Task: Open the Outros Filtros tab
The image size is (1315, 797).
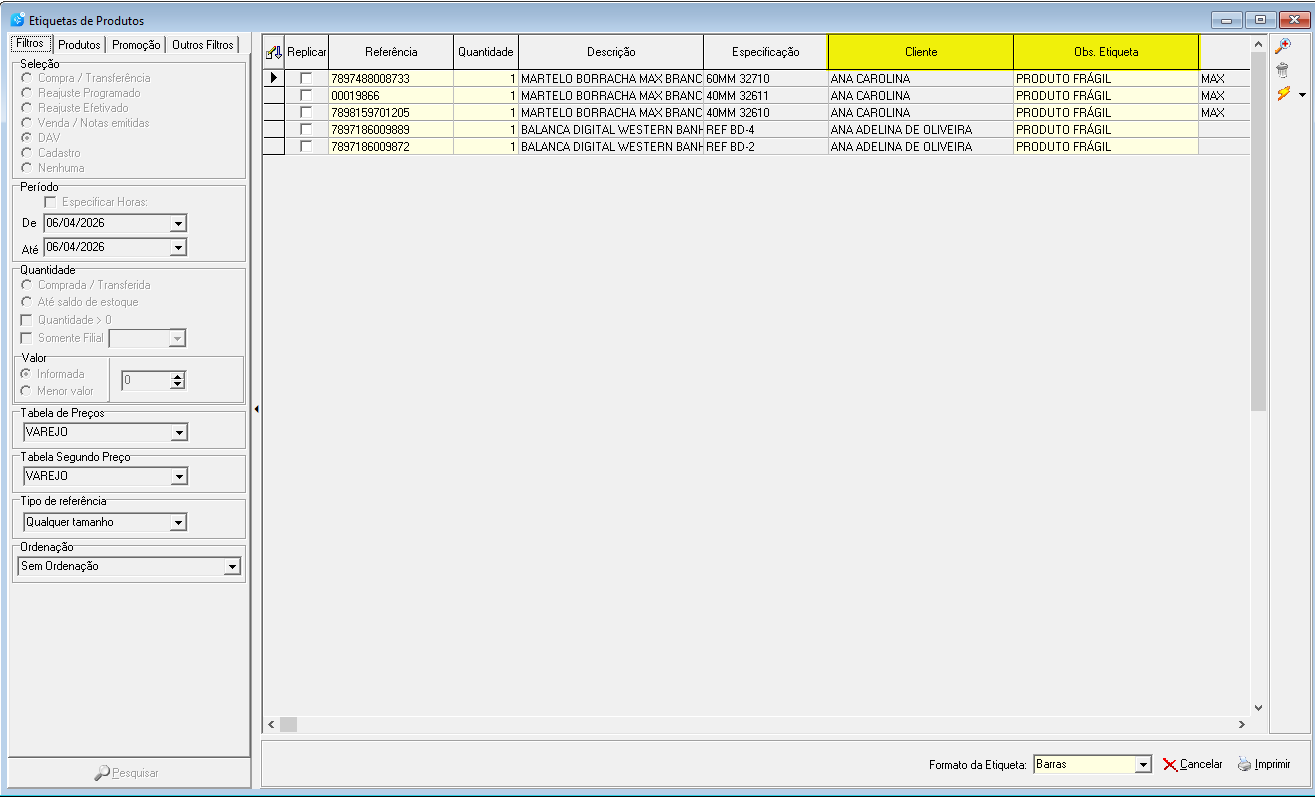Action: 203,45
